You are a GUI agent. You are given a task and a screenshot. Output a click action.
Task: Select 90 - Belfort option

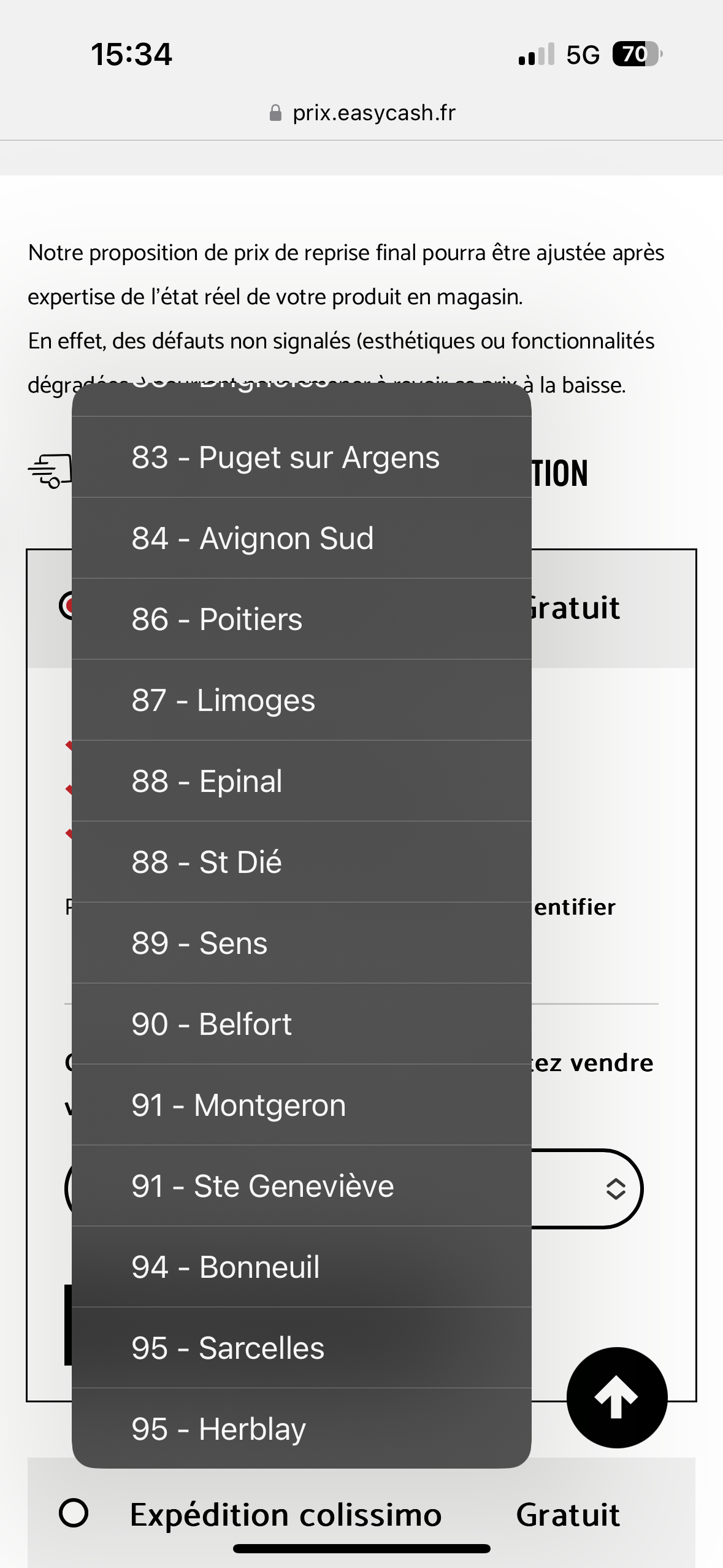tap(302, 1024)
